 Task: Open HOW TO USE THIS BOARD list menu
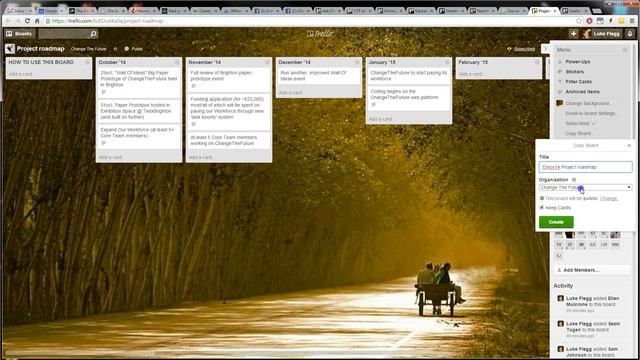(87, 62)
